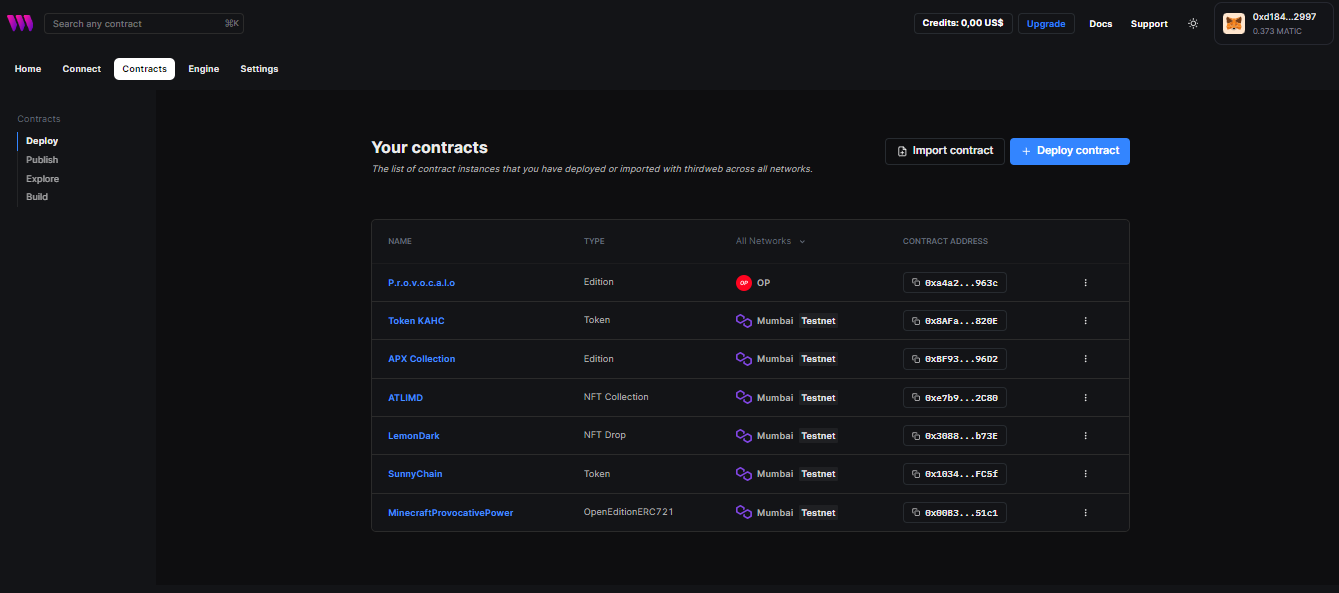This screenshot has height=593, width=1339.
Task: Open the Settings tab
Action: (x=259, y=69)
